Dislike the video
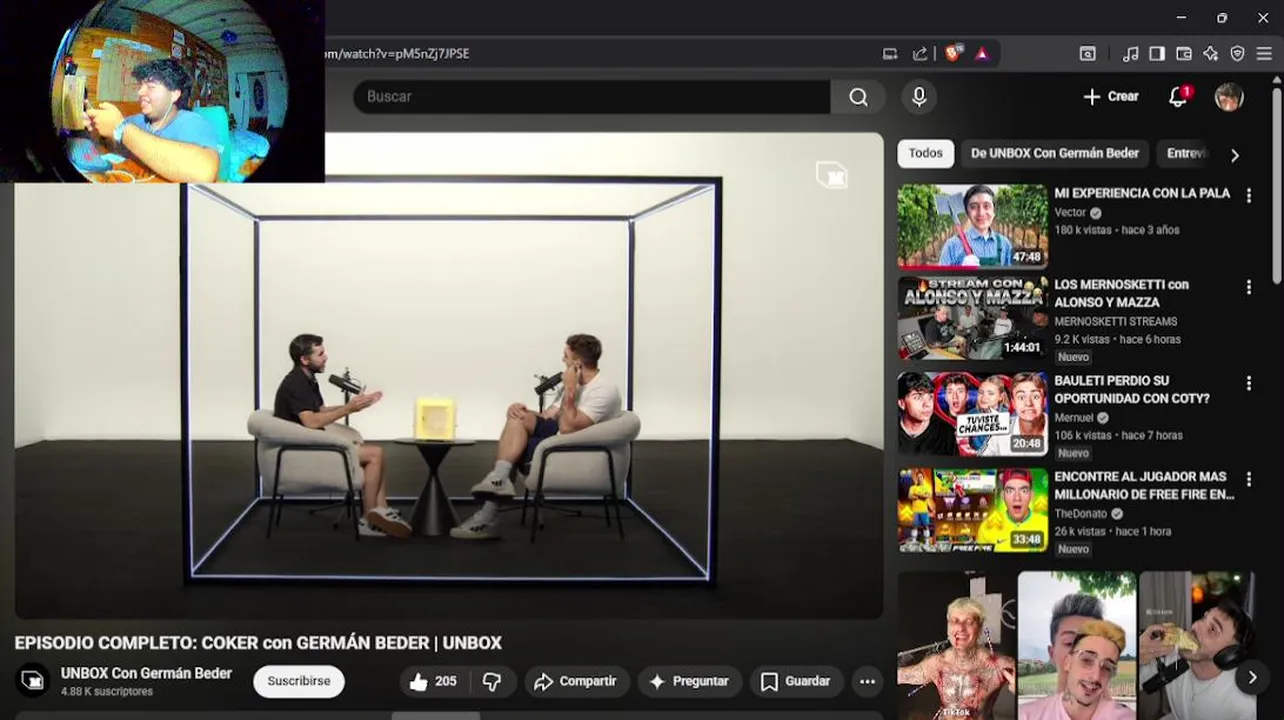Viewport: 1284px width, 720px height. pos(492,681)
